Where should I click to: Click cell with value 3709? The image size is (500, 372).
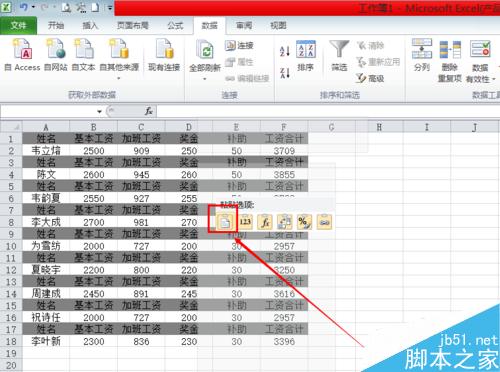(x=284, y=150)
